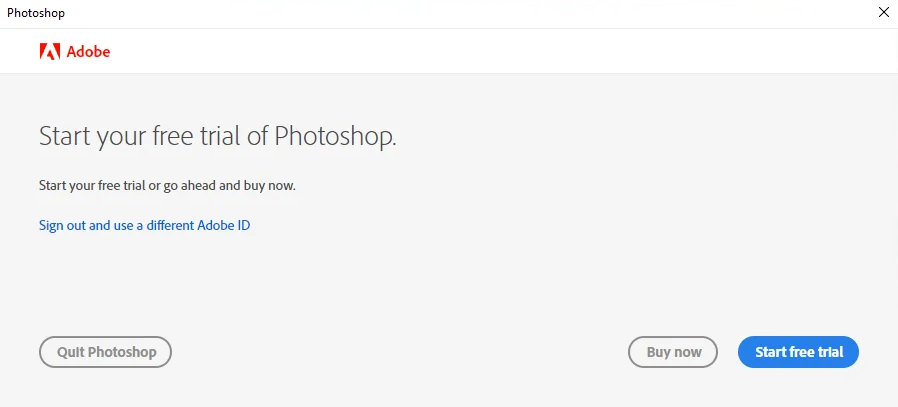Viewport: 898px width, 407px height.
Task: Exit via the Quit Photoshop button
Action: (105, 351)
